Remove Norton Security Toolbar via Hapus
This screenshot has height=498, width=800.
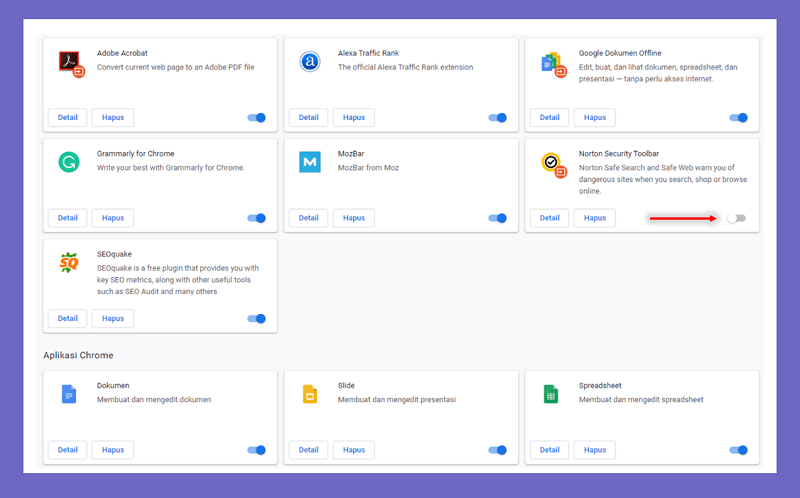pos(594,218)
